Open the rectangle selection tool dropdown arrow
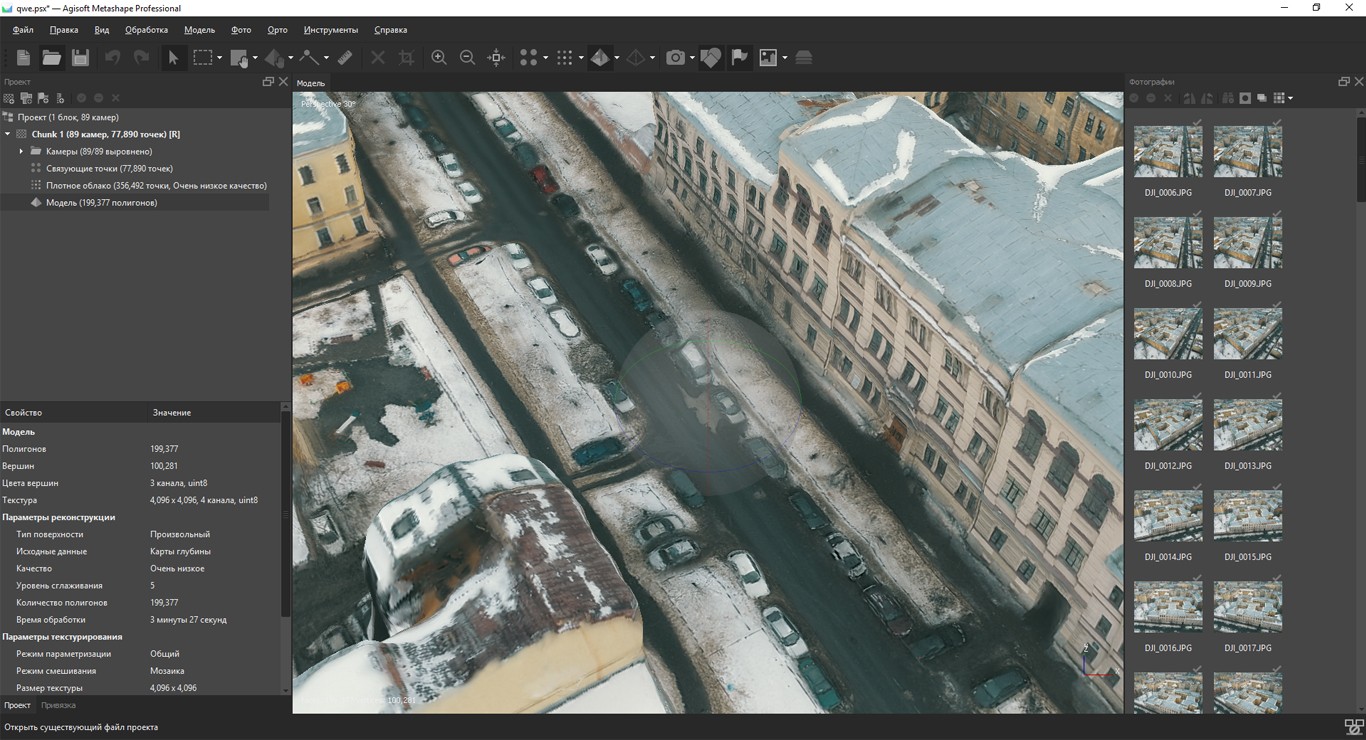This screenshot has height=740, width=1366. tap(219, 58)
